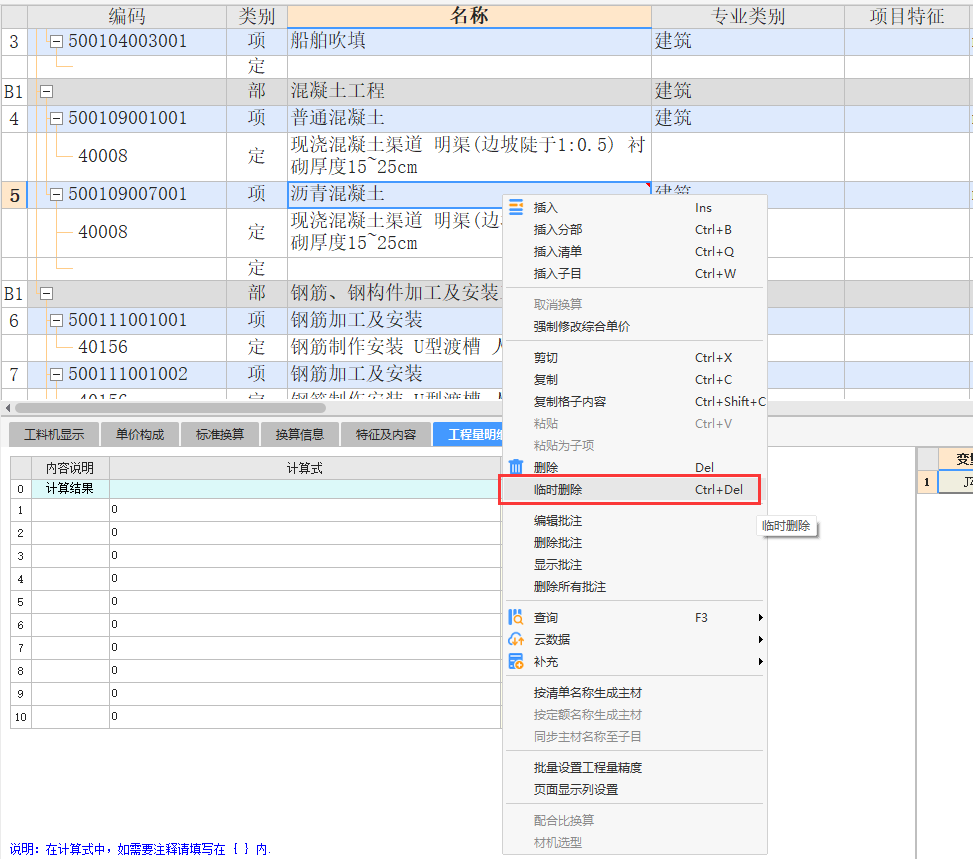Open the 标准换算 tab
Image resolution: width=973 pixels, height=859 pixels.
(219, 434)
